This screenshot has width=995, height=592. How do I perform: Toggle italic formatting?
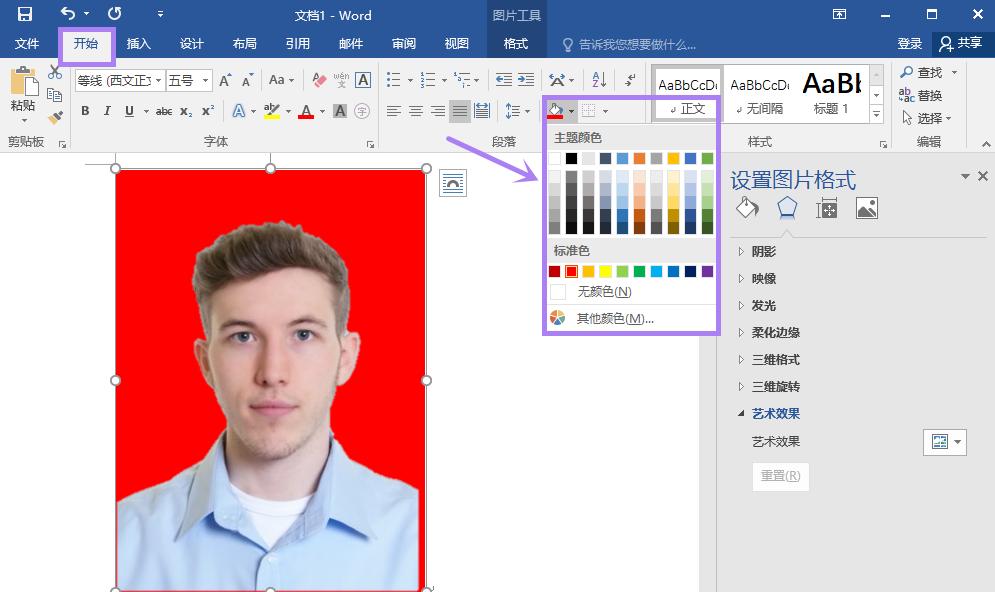(106, 111)
